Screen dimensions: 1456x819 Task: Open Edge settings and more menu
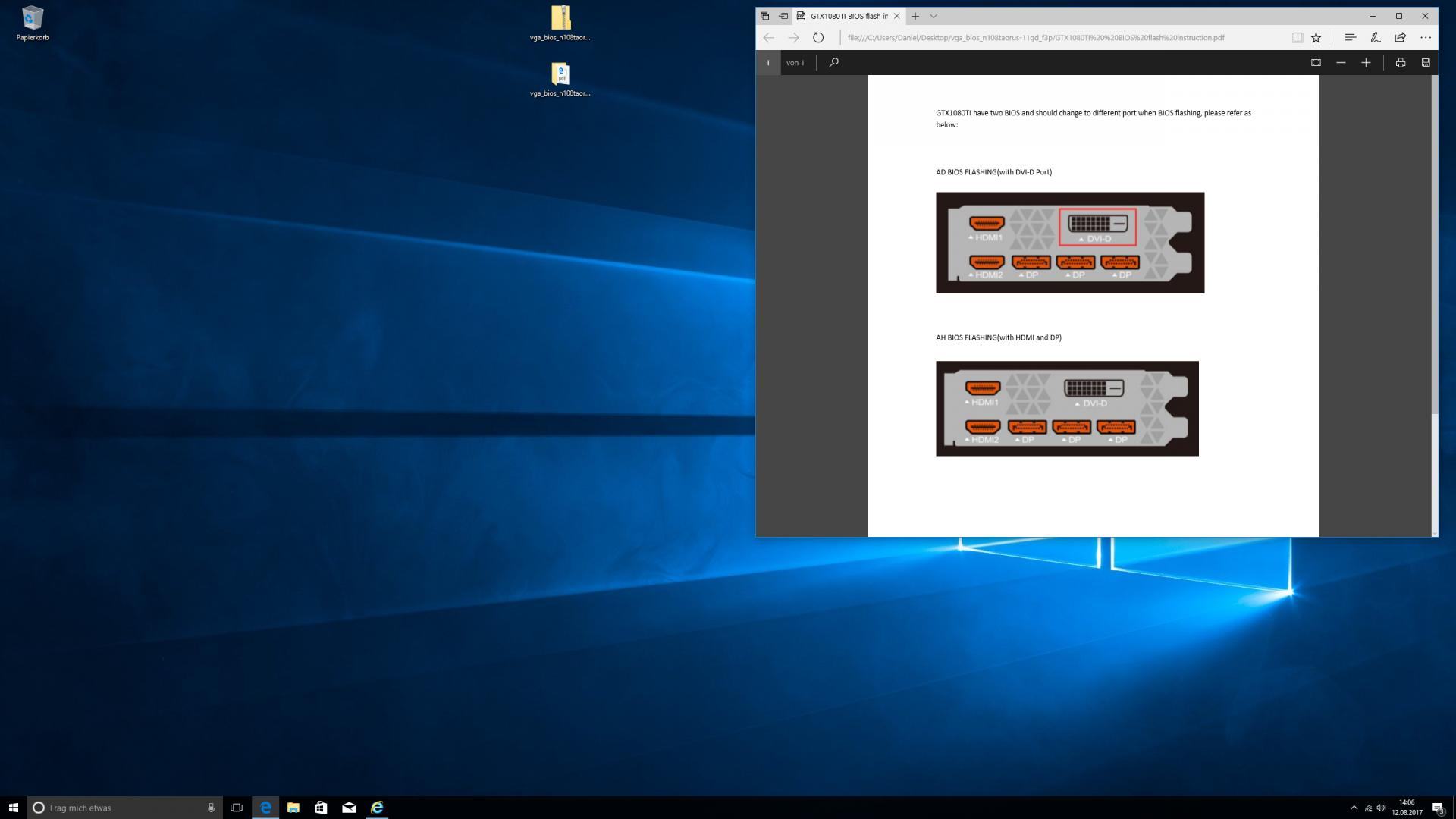[x=1426, y=37]
